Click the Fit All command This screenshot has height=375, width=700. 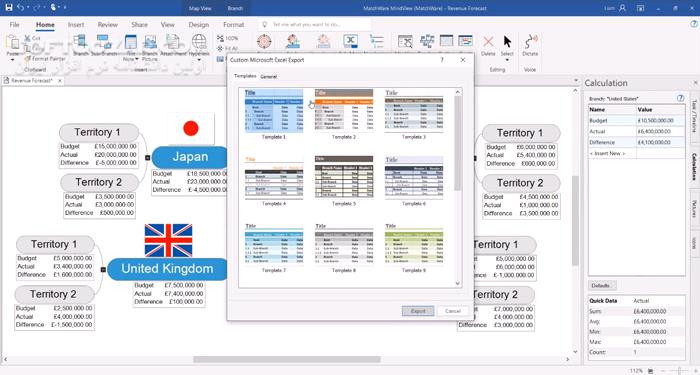click(x=228, y=48)
